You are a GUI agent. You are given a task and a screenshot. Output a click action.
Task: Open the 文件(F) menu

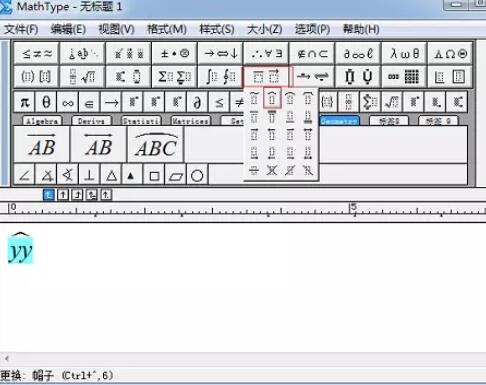[21, 29]
